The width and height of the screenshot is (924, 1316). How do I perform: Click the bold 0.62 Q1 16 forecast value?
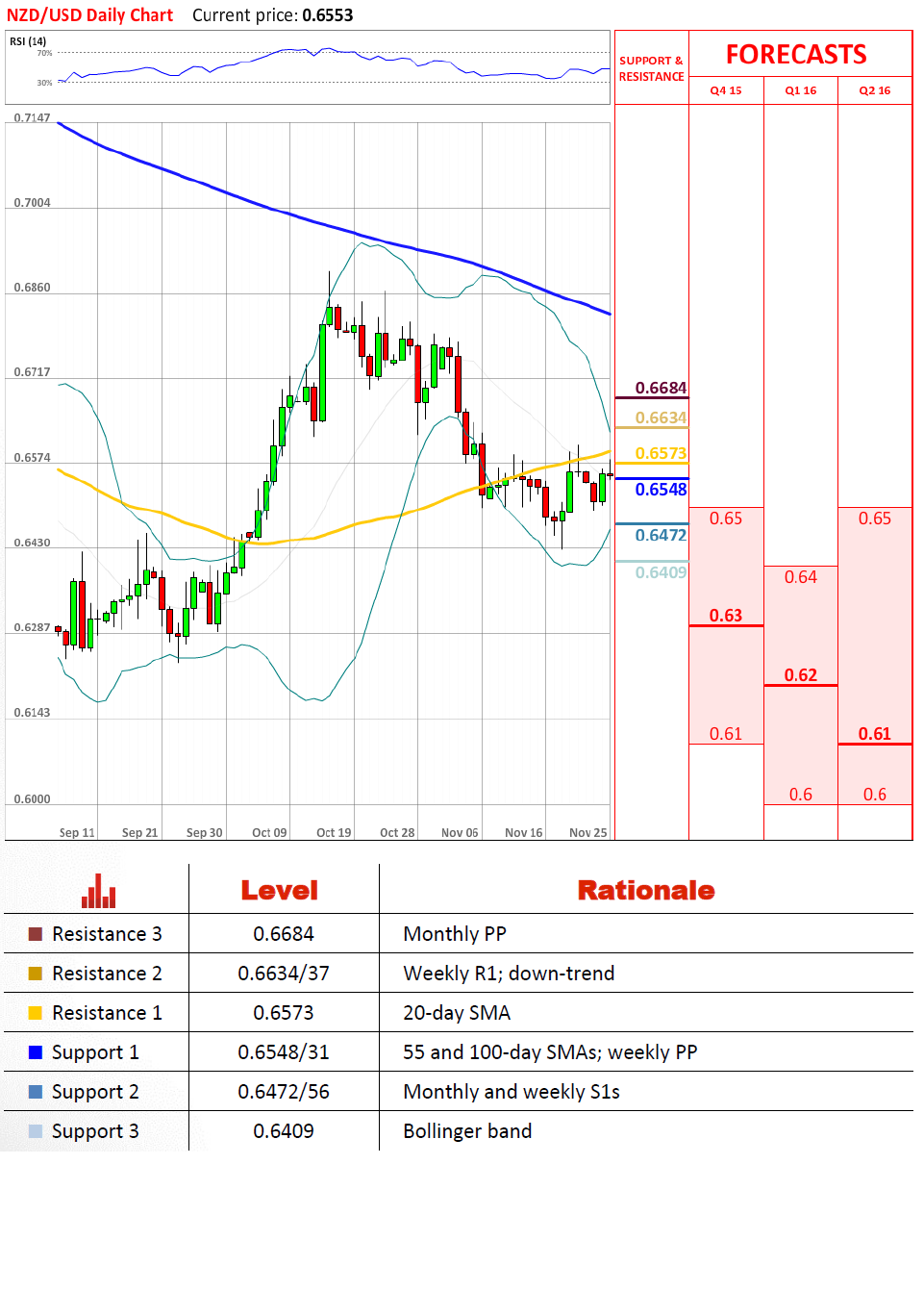(801, 675)
